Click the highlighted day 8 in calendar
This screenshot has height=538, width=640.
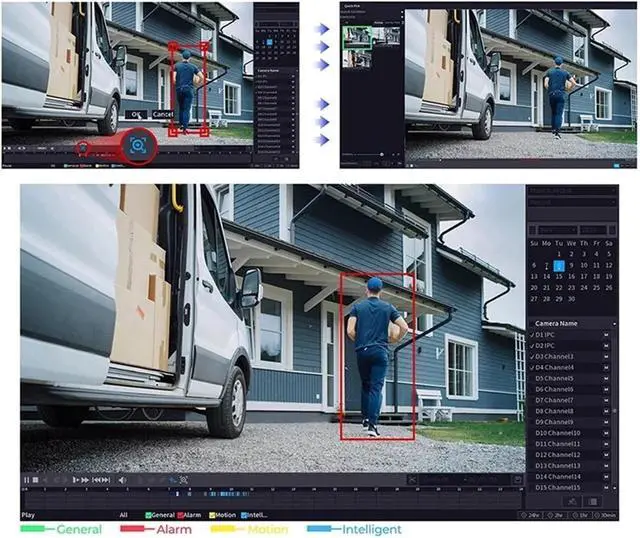coord(559,266)
